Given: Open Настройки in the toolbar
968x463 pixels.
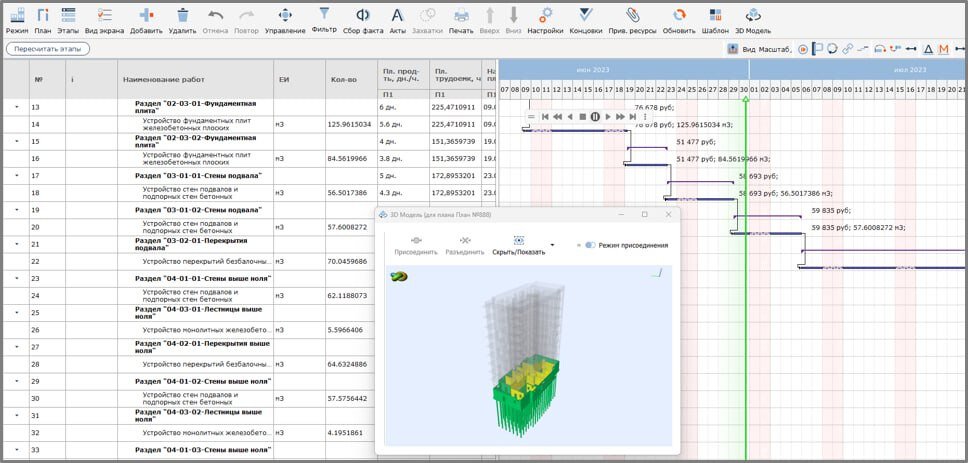Looking at the screenshot, I should [x=545, y=15].
